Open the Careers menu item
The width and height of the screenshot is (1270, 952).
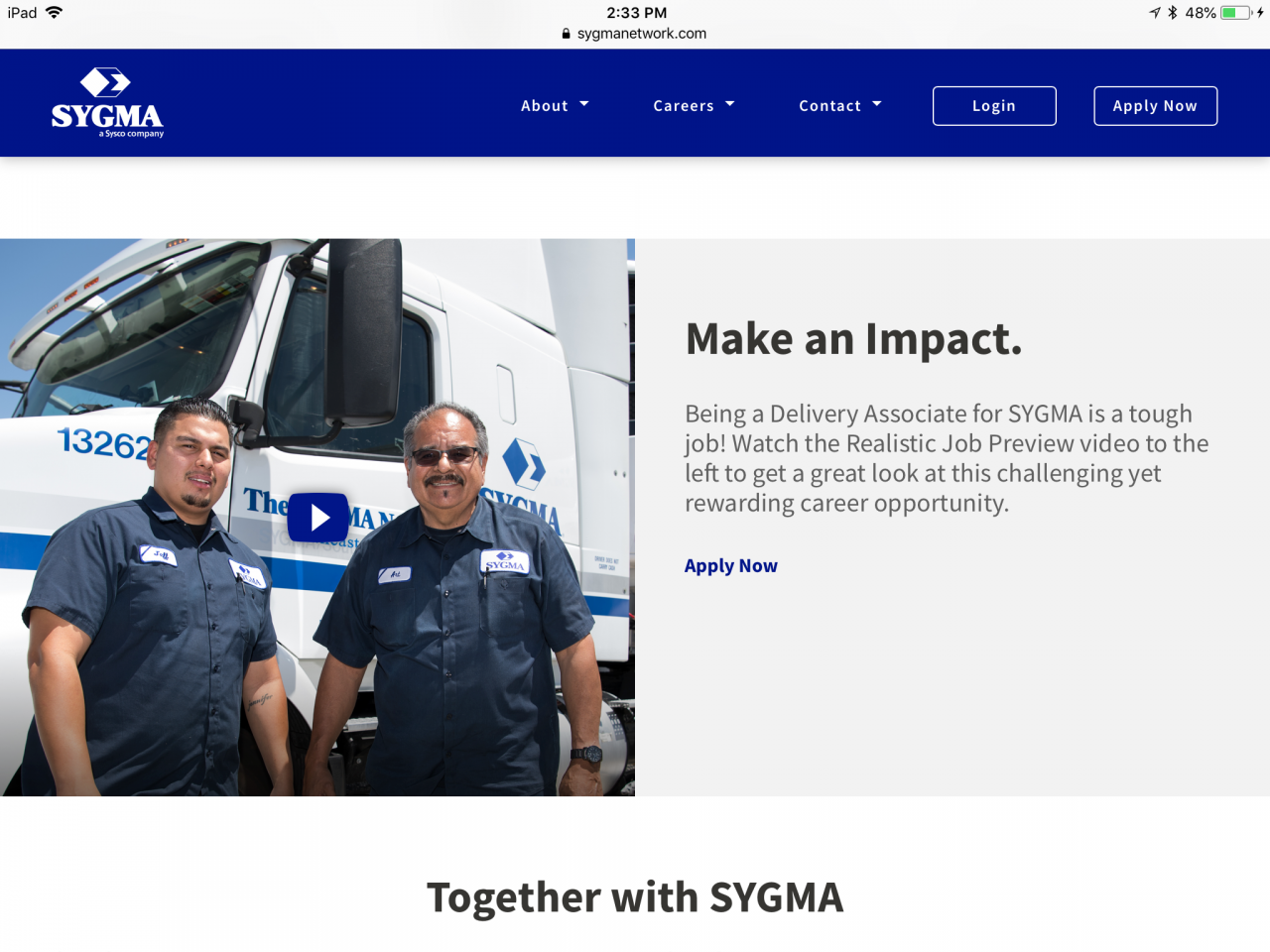click(694, 106)
